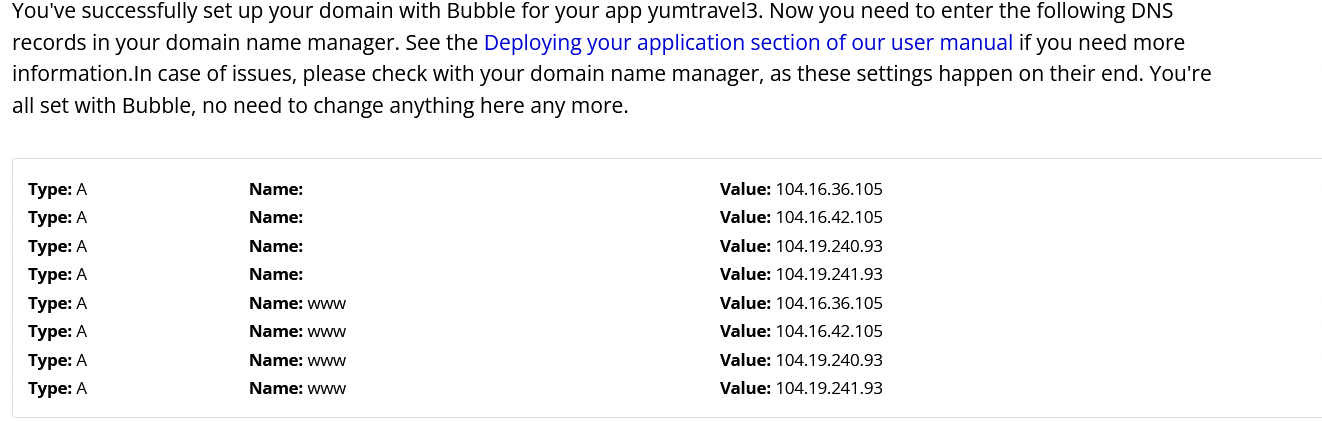The image size is (1322, 422).
Task: Click the www record's 104.16.42.105 value
Action: pos(828,331)
